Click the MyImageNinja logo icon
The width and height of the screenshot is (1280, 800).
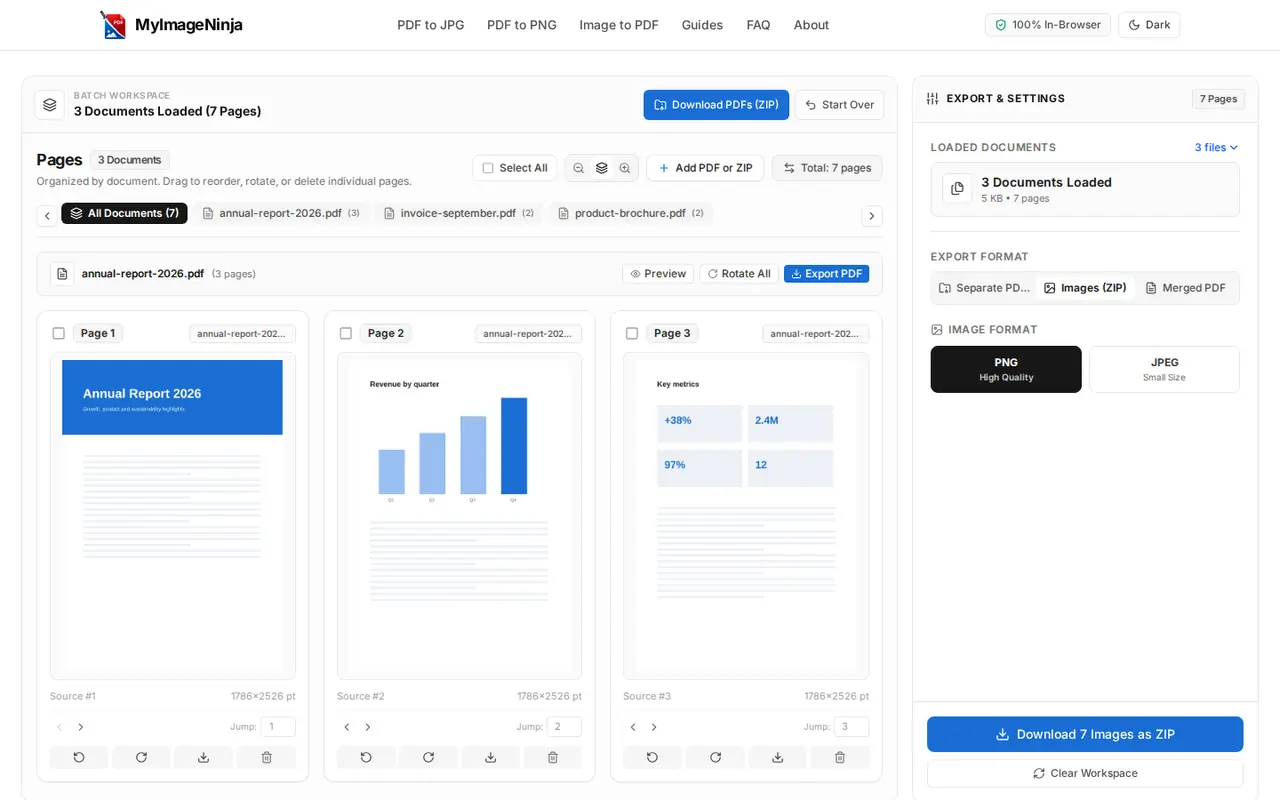coord(113,25)
